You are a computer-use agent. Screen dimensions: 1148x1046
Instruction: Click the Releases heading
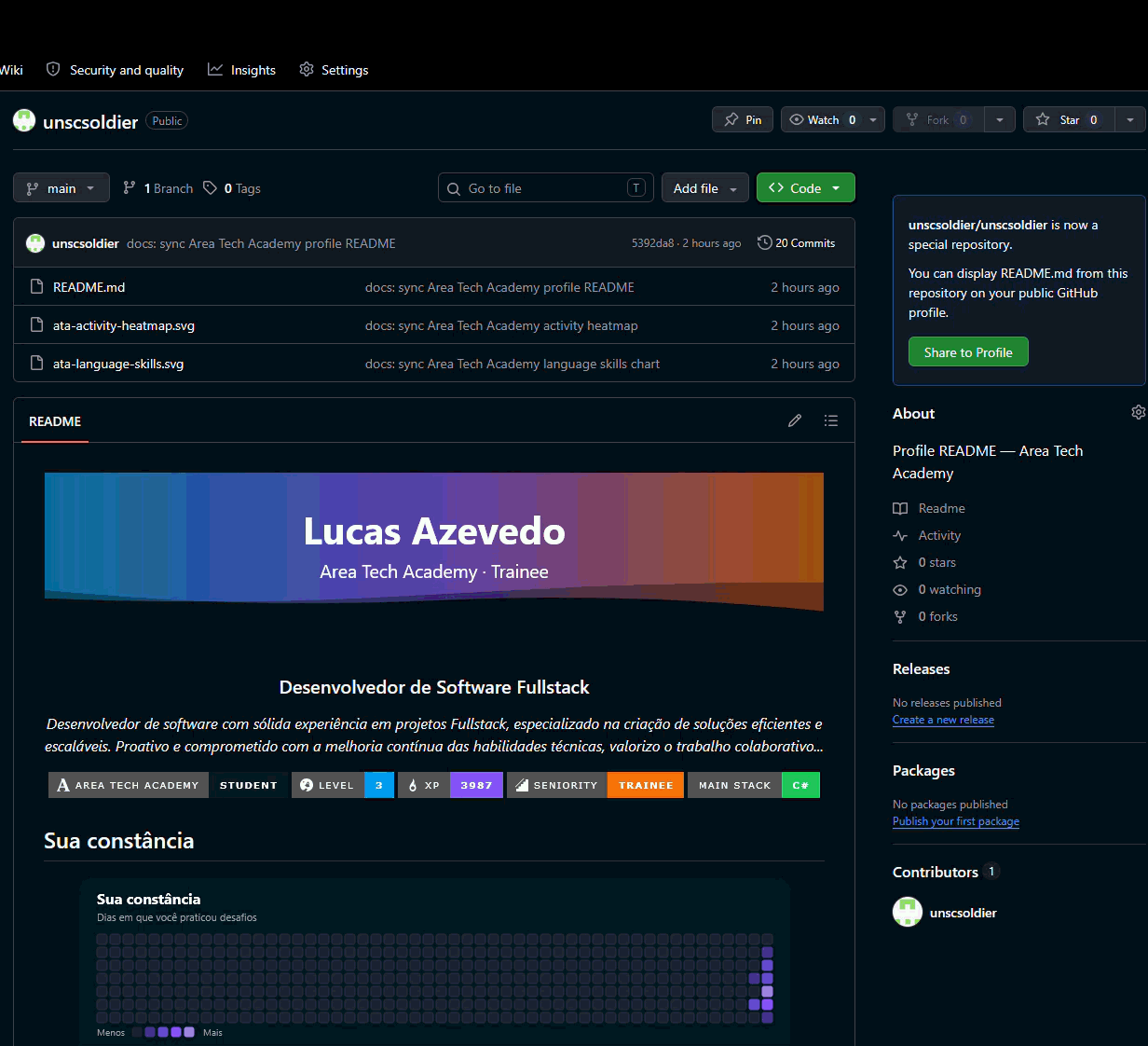pyautogui.click(x=921, y=669)
